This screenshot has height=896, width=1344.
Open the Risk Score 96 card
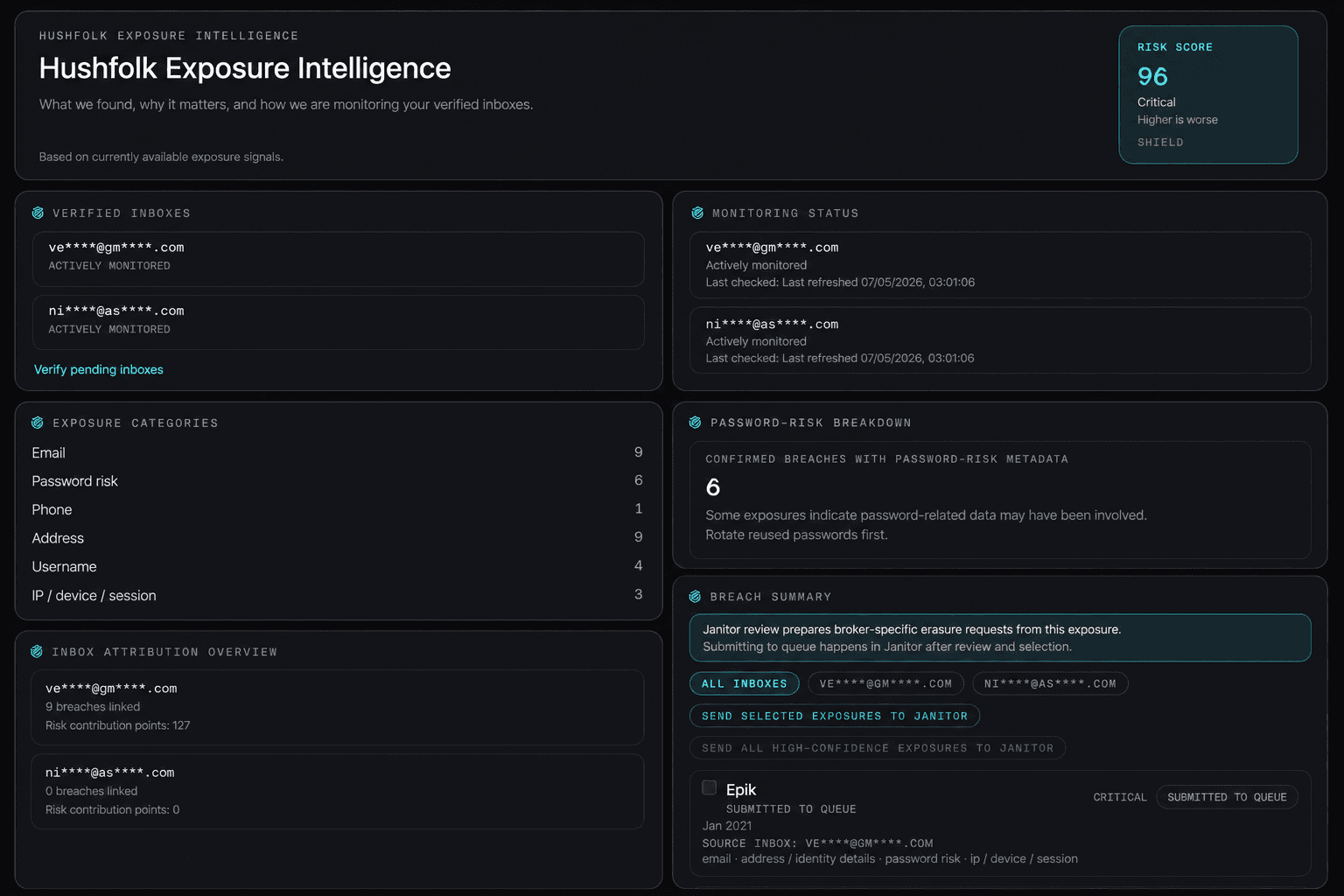pos(1208,94)
